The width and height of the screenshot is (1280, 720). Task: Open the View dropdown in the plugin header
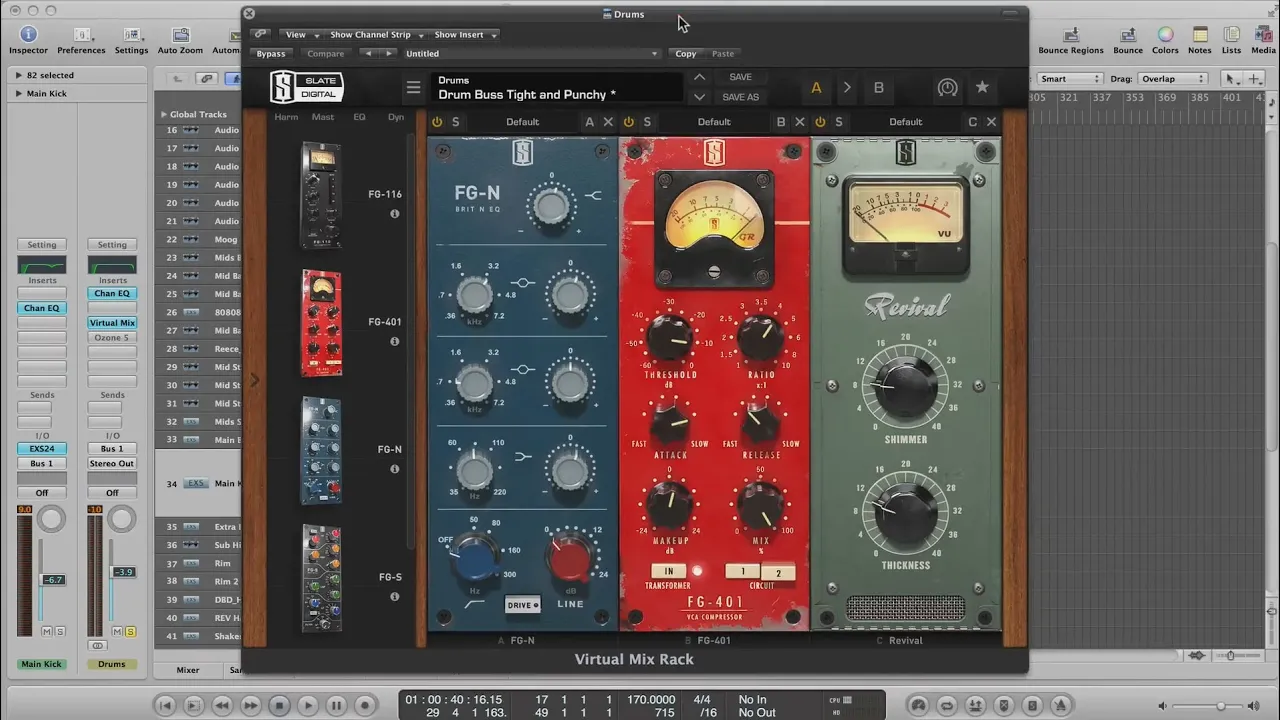pos(299,34)
